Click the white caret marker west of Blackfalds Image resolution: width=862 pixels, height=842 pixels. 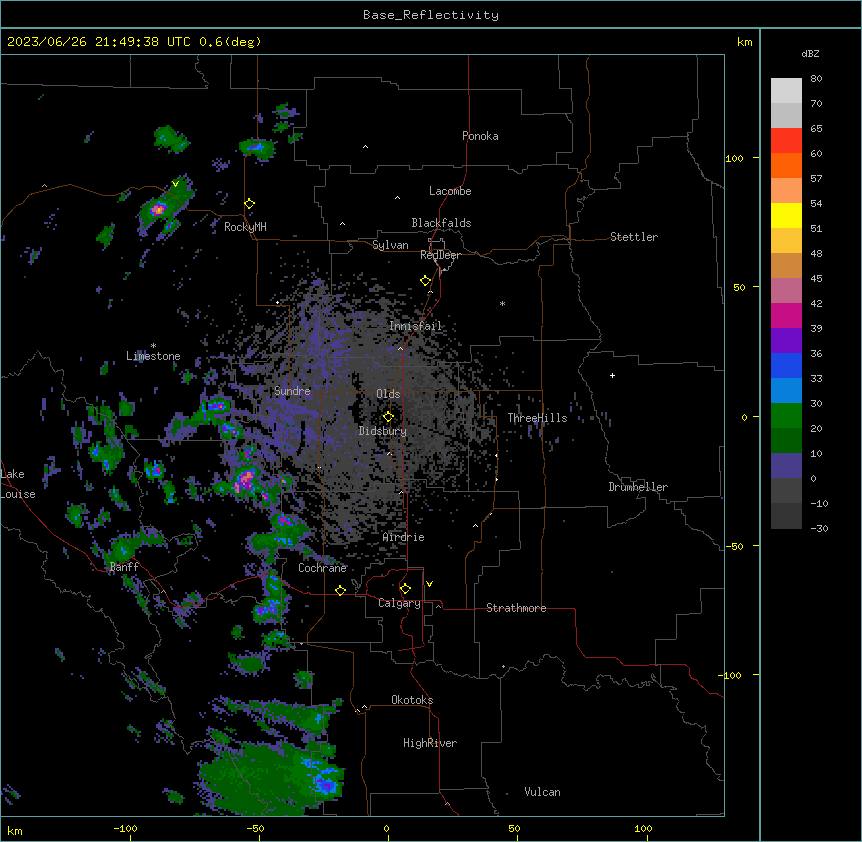point(342,224)
